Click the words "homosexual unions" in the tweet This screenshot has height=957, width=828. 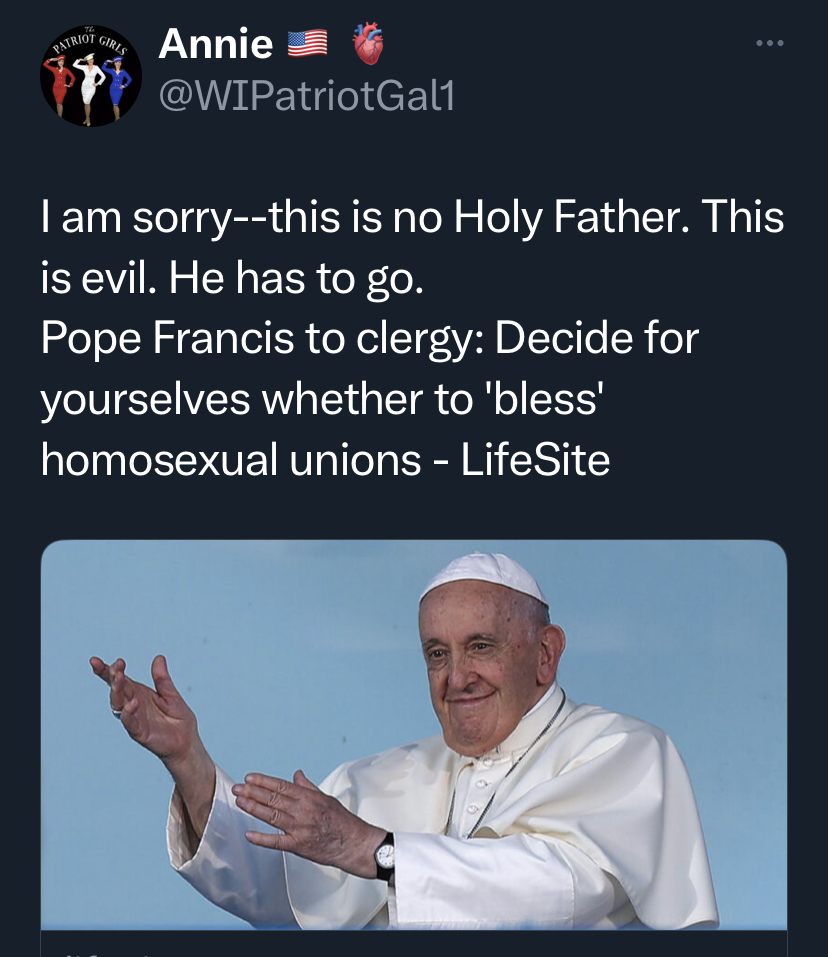point(231,459)
